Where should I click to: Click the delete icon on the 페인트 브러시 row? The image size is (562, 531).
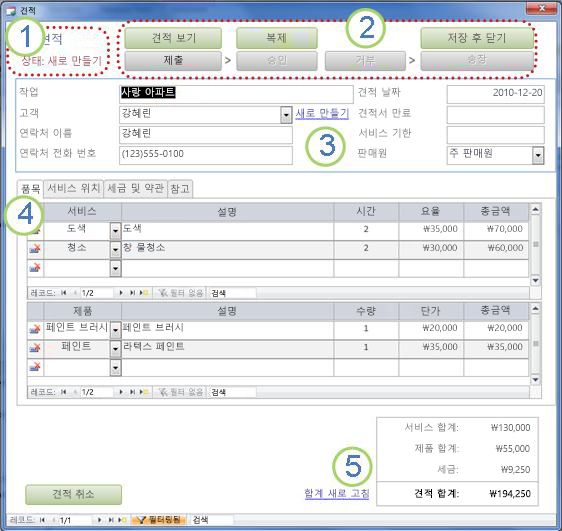click(35, 329)
